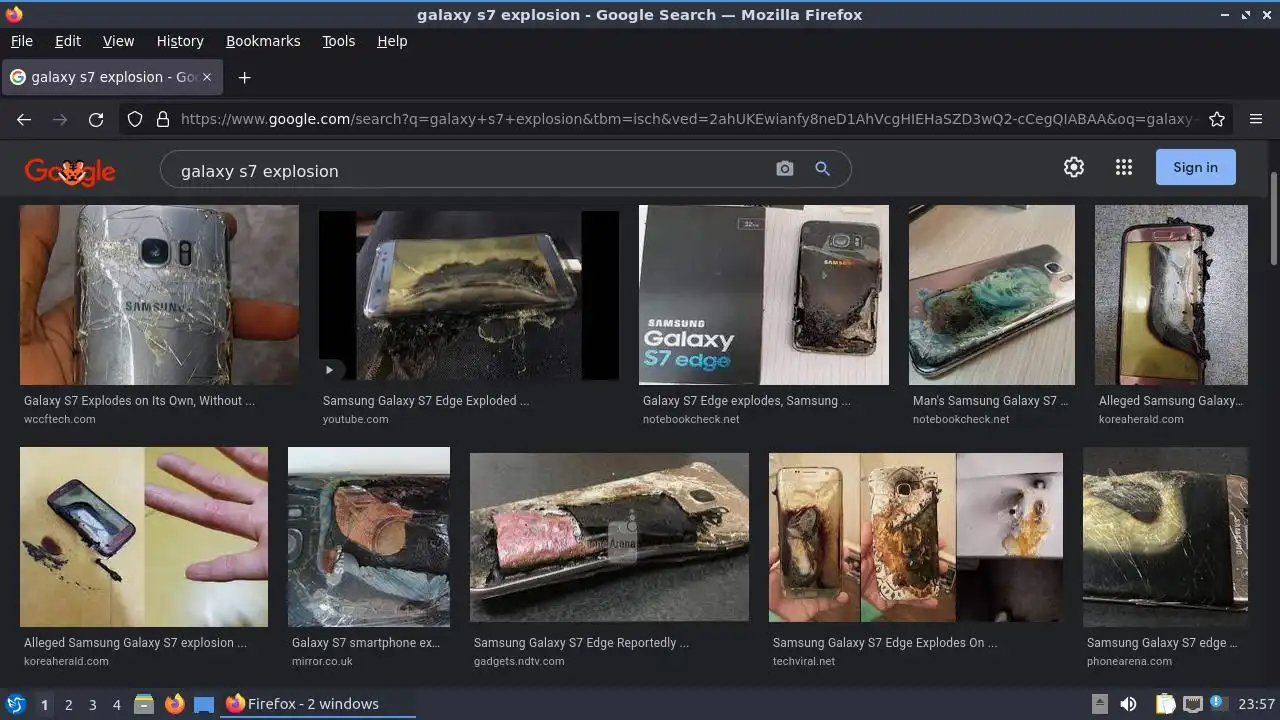Reload the current page
Image resolution: width=1280 pixels, height=720 pixels.
tap(96, 119)
